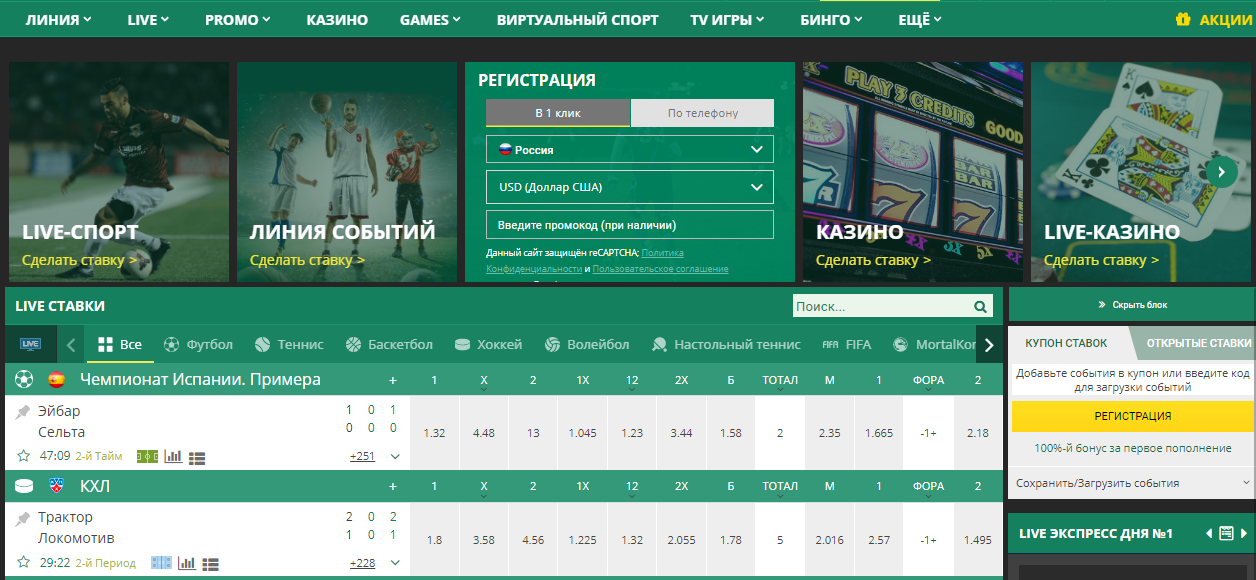Open rink view icon for Трактор match
Image resolution: width=1256 pixels, height=580 pixels.
[161, 562]
